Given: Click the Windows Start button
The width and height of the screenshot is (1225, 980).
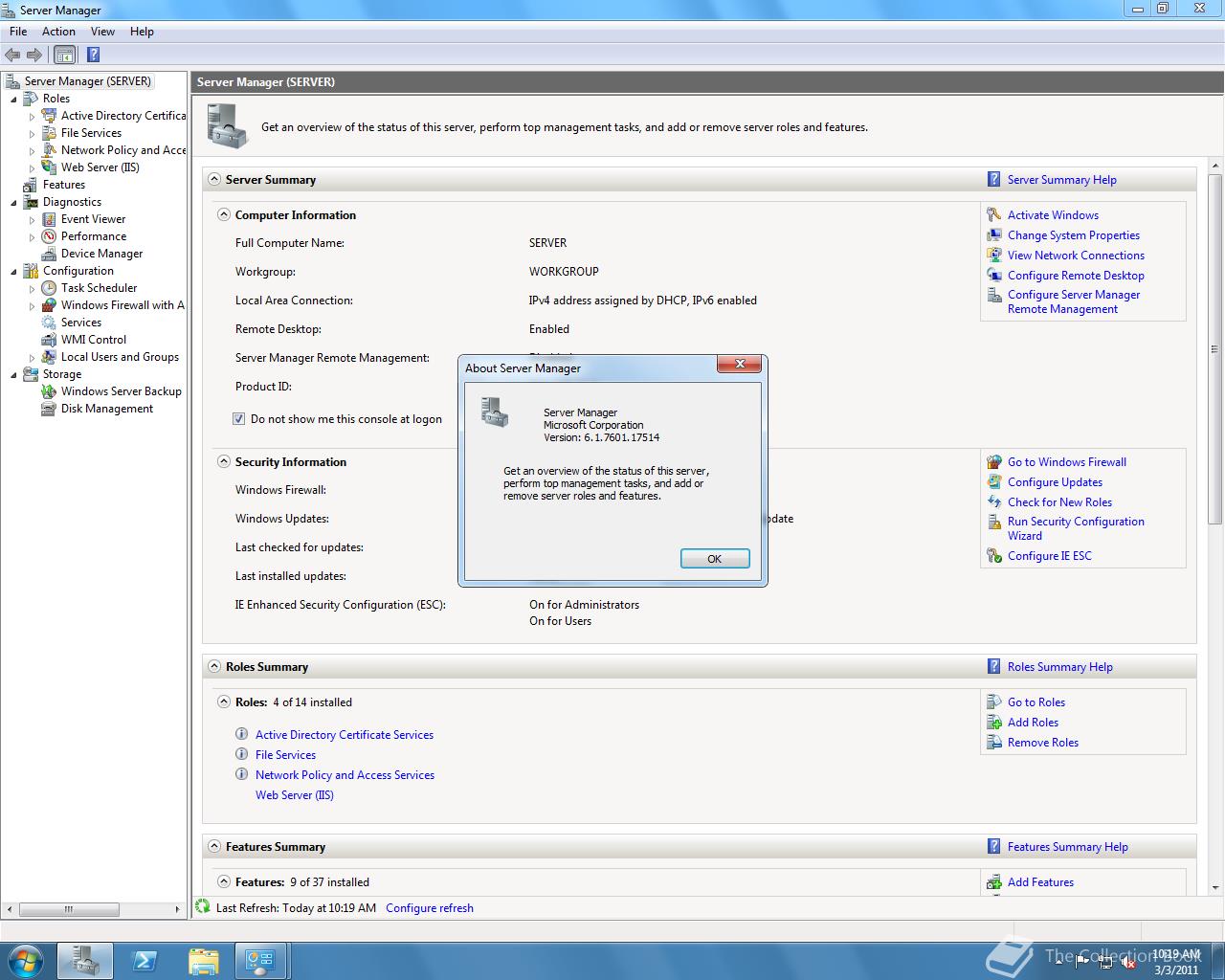Looking at the screenshot, I should [x=26, y=960].
